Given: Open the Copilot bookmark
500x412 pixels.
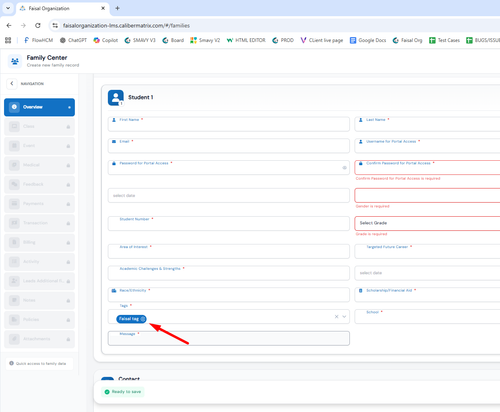Looking at the screenshot, I should click(106, 40).
